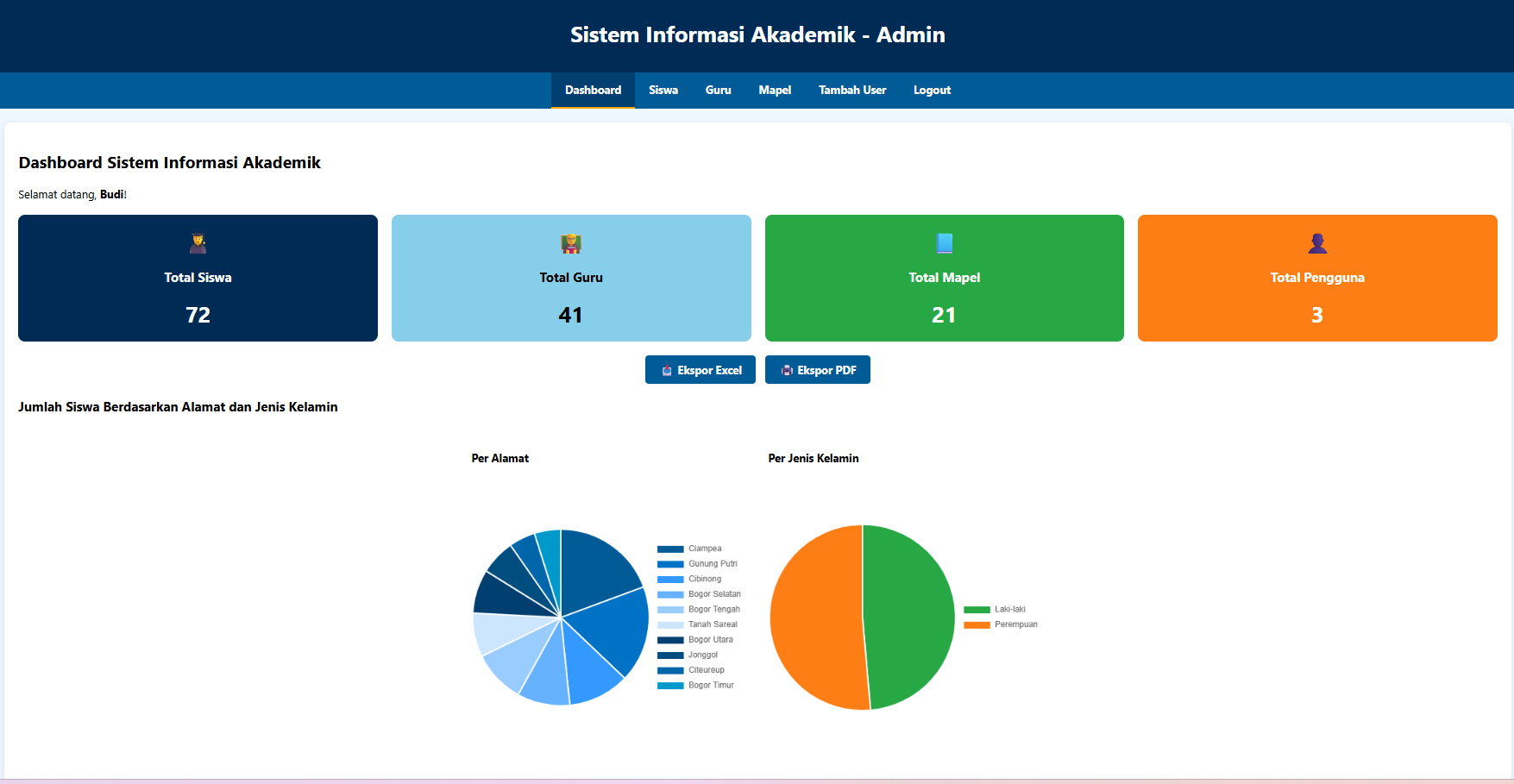Click the Bogor Timur legend color swatch

(670, 686)
